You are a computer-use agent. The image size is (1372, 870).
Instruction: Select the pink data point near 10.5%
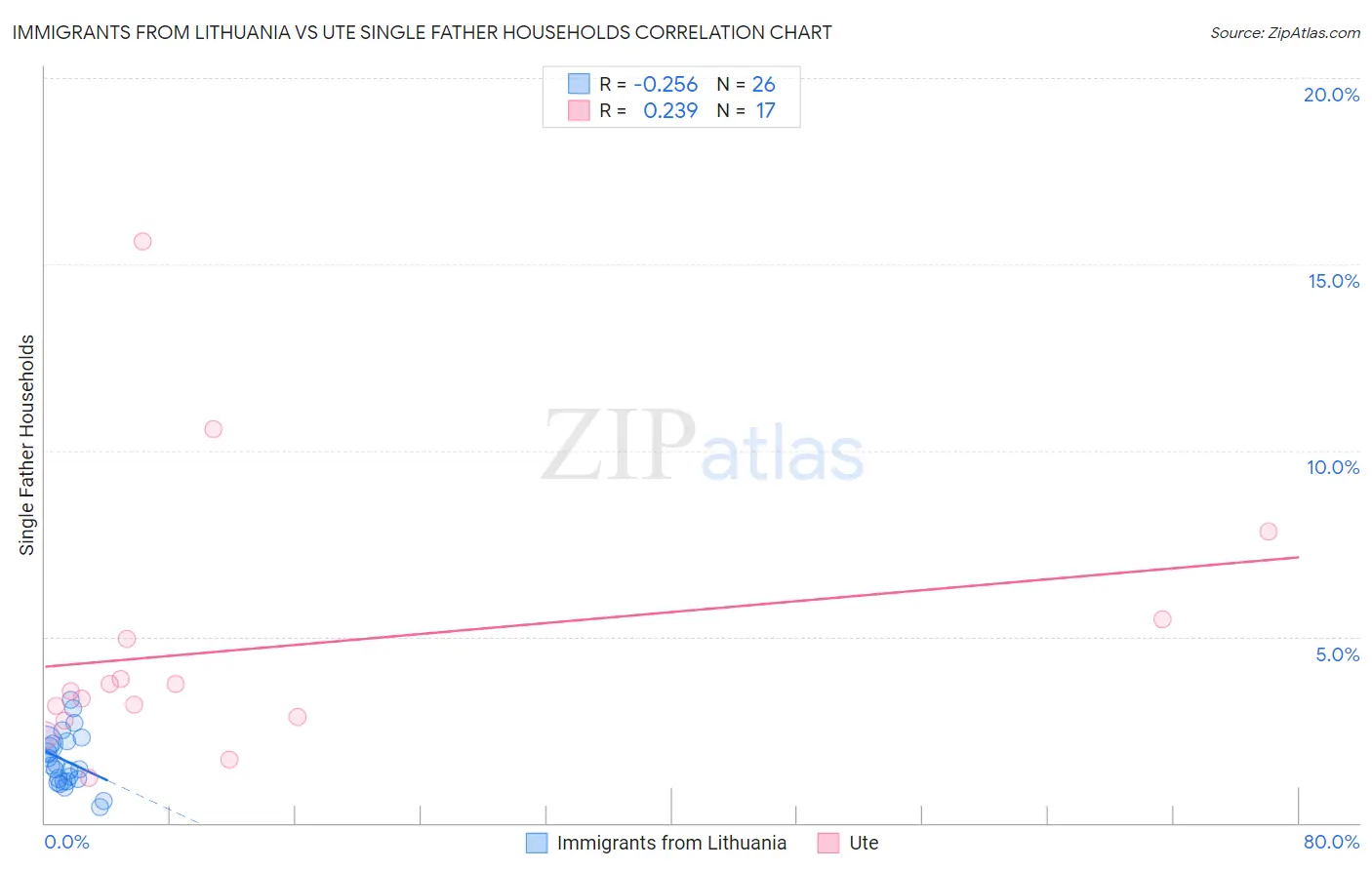[214, 429]
